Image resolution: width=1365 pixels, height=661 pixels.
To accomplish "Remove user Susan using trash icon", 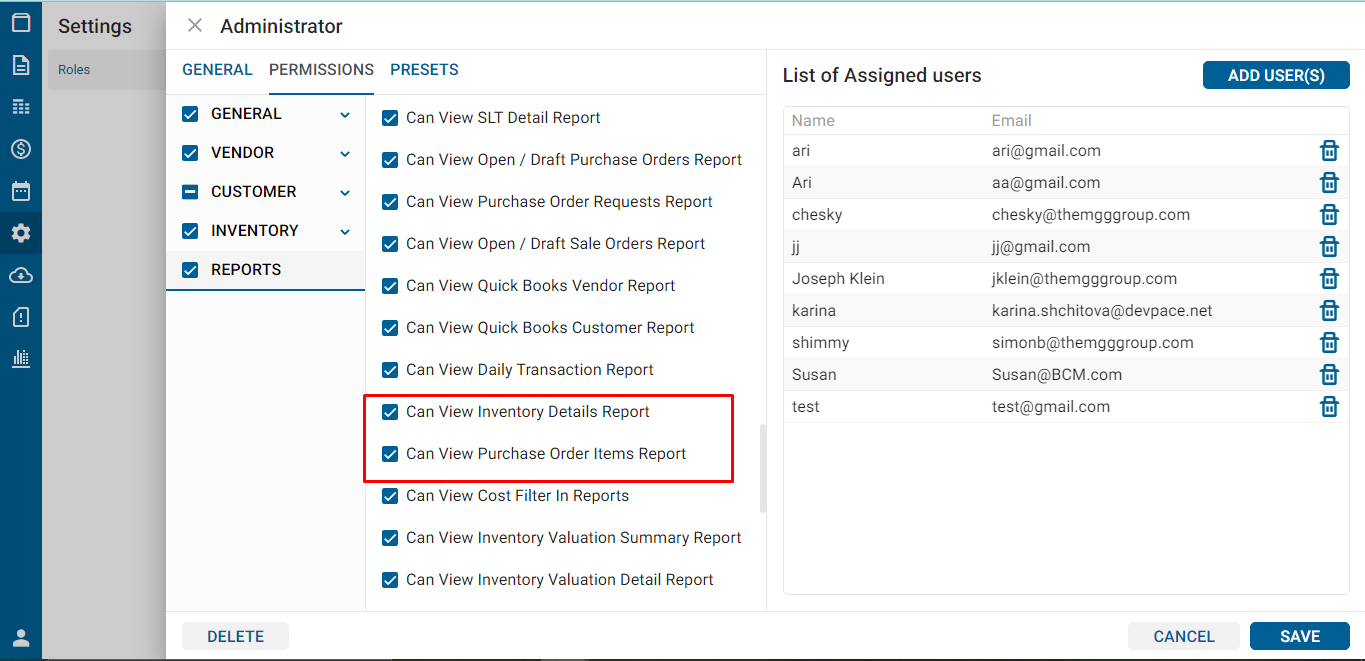I will tap(1329, 375).
